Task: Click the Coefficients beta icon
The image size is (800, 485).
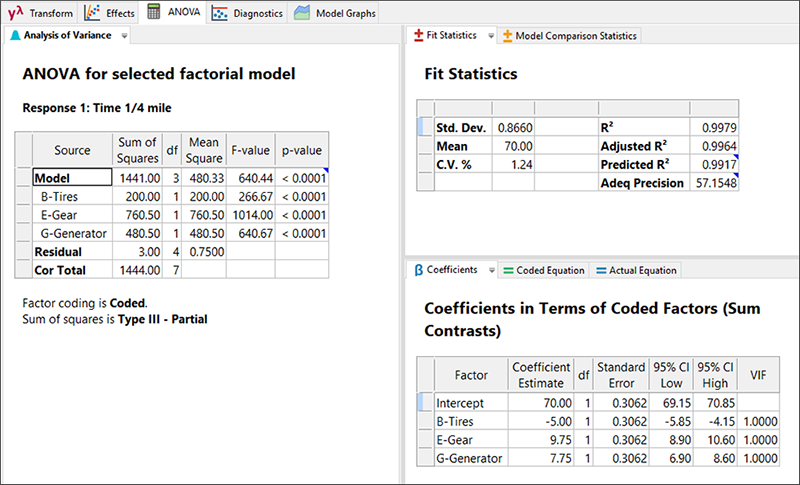Action: point(418,270)
